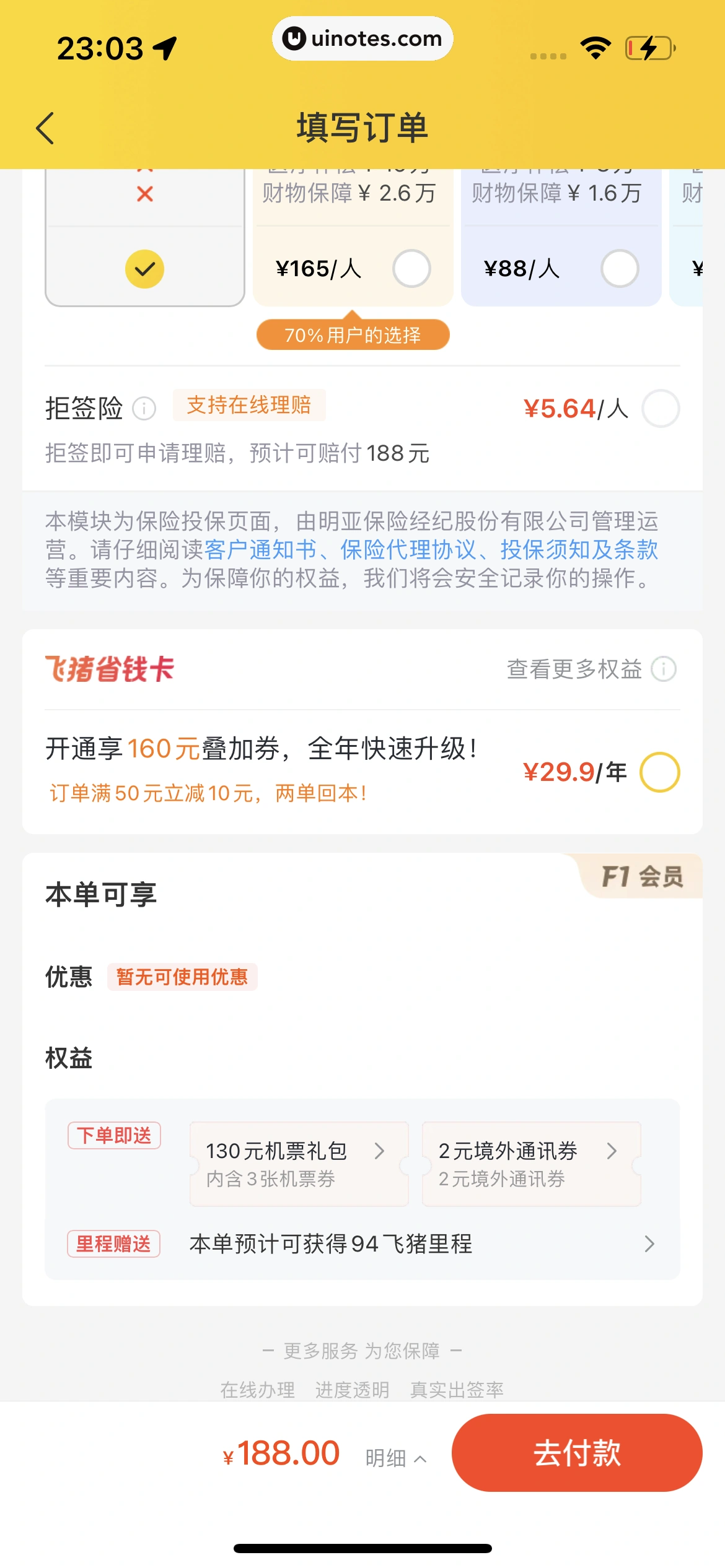Tap the 里程赠送 tag icon
This screenshot has height=1568, width=725.
(x=114, y=1244)
